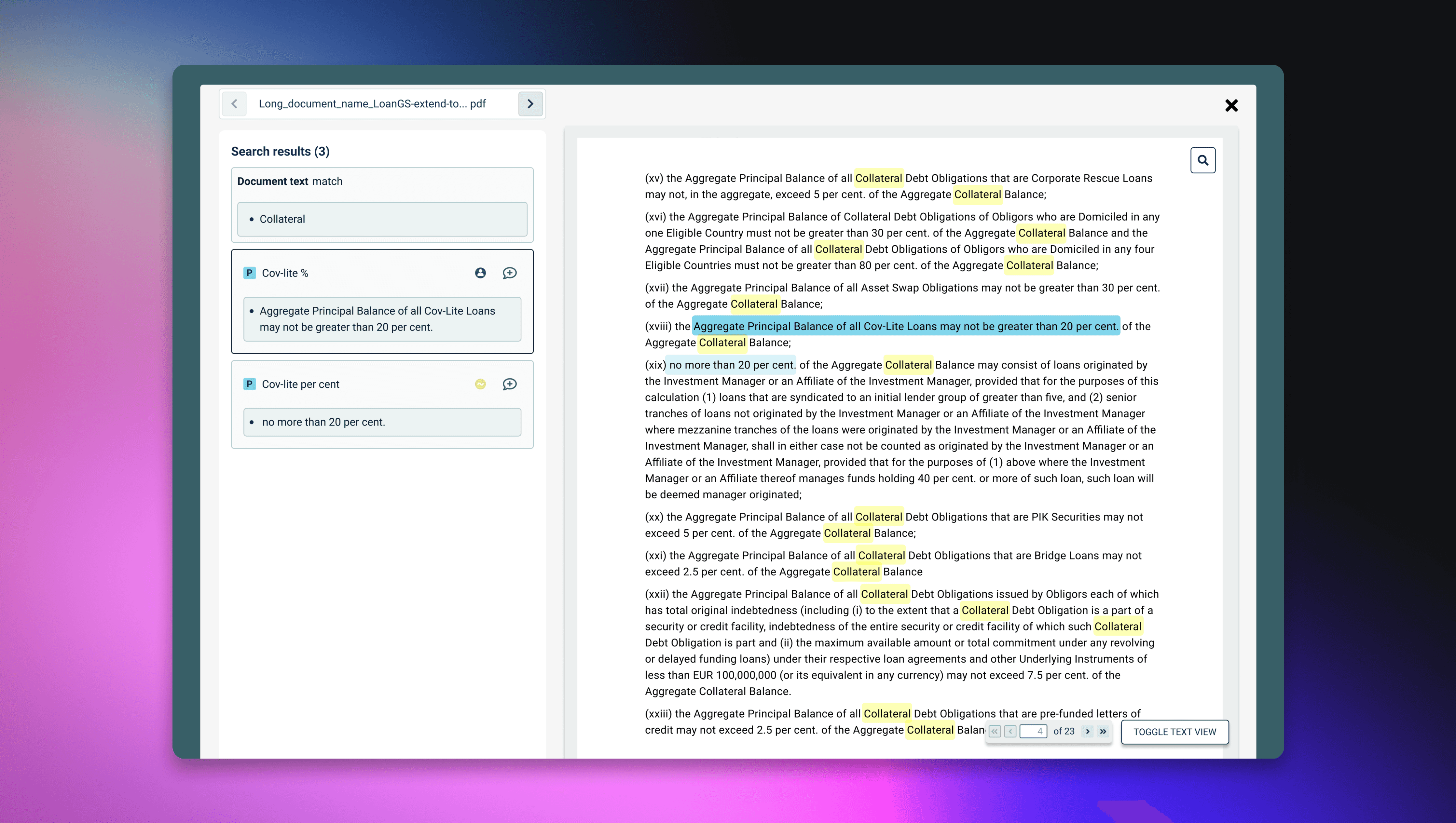The width and height of the screenshot is (1456, 823).
Task: Select the 'no more than 20 per cent.' snippet
Action: pyautogui.click(x=382, y=422)
